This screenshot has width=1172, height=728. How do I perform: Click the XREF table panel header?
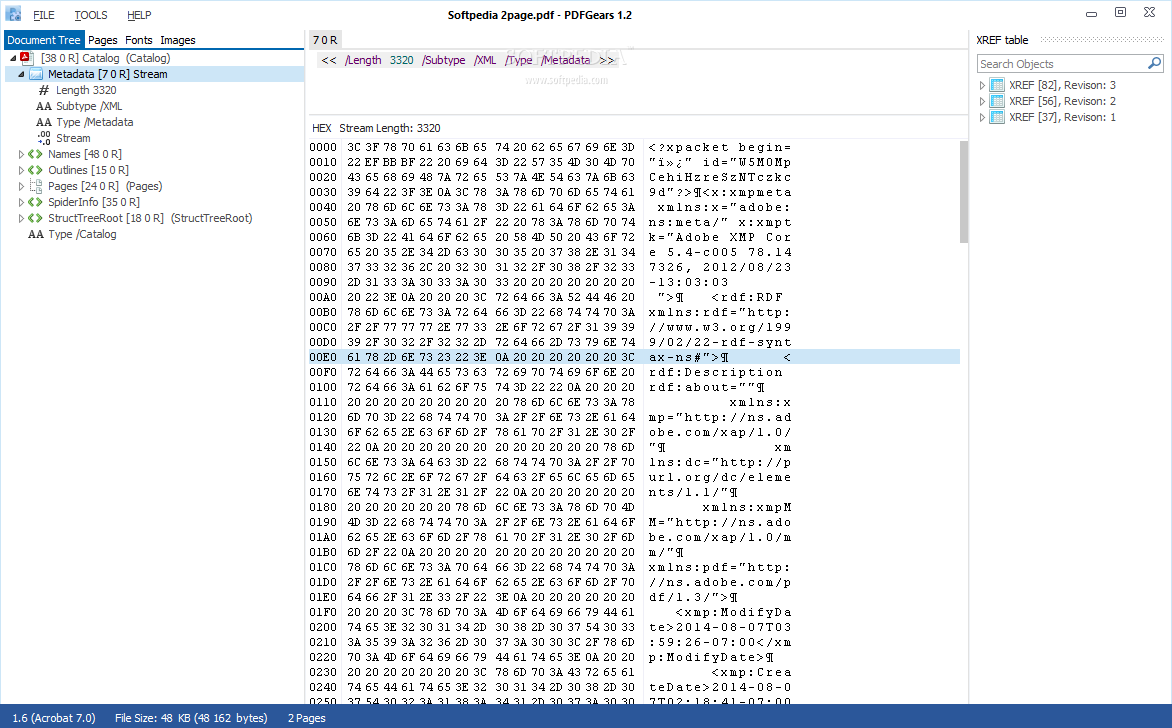pyautogui.click(x=1002, y=40)
